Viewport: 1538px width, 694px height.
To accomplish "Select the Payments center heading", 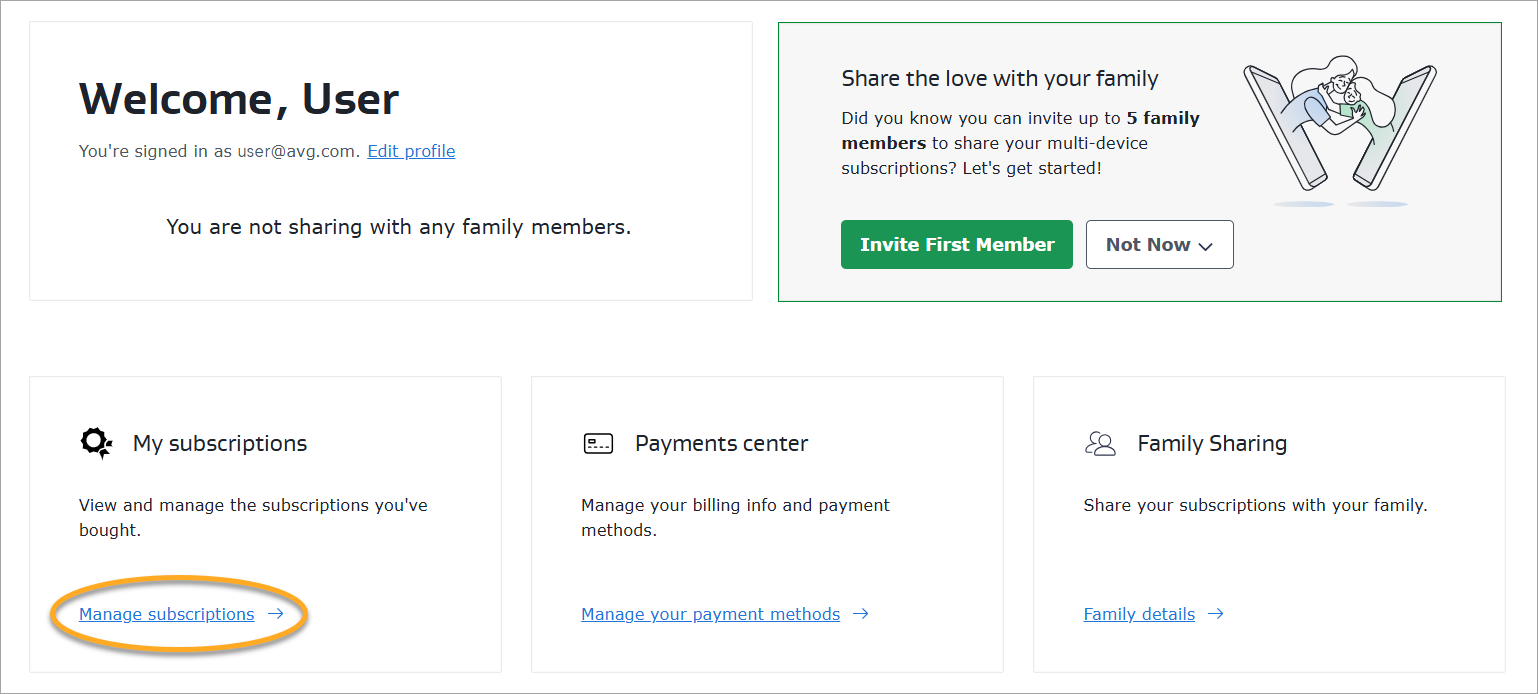I will click(721, 444).
